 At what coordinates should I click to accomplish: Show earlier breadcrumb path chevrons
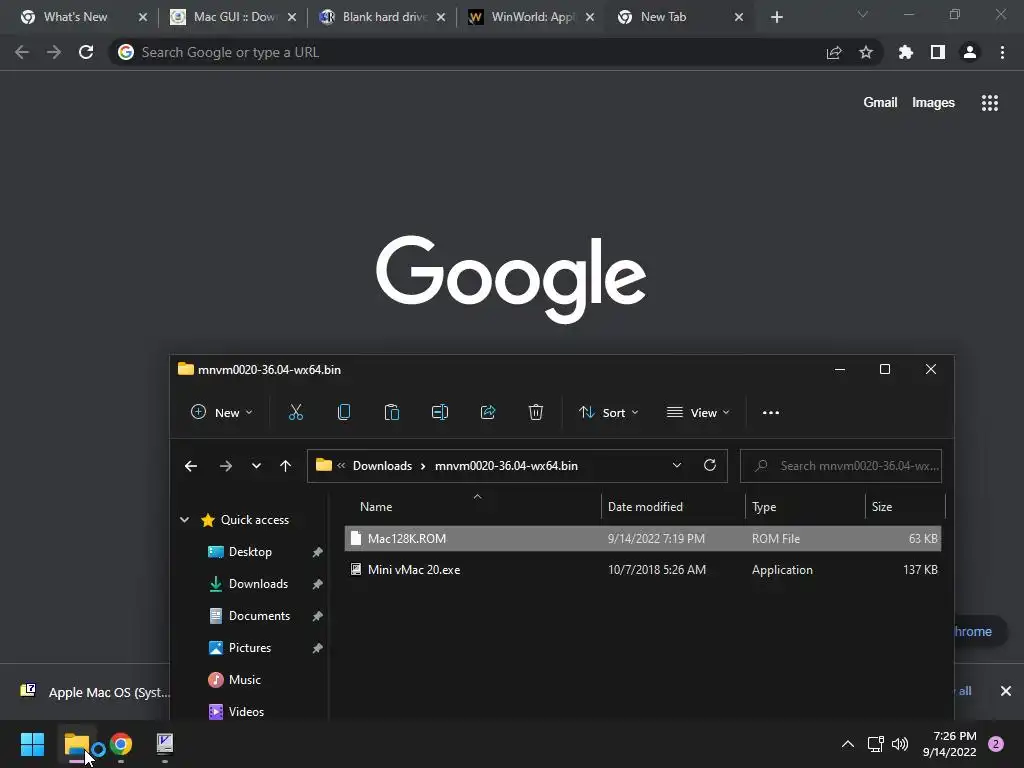[341, 465]
